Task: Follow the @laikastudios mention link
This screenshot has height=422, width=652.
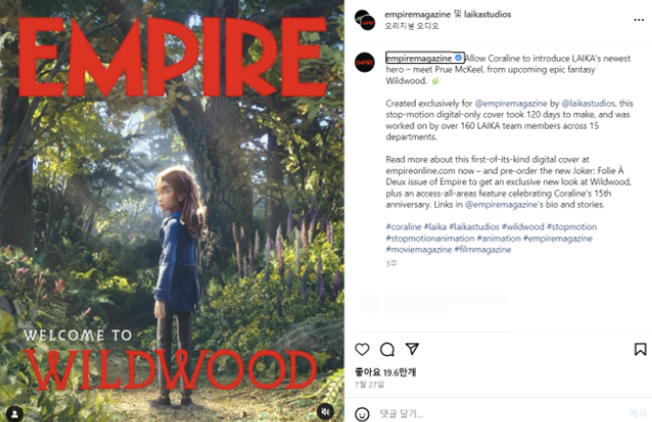Action: [588, 103]
